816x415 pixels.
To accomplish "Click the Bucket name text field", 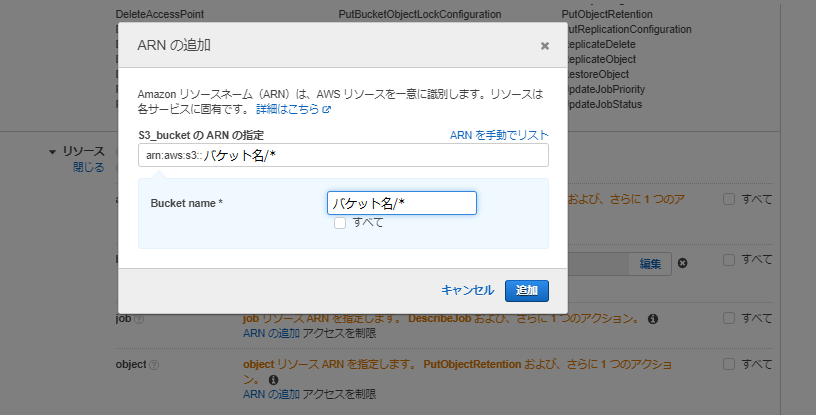I will [x=402, y=203].
